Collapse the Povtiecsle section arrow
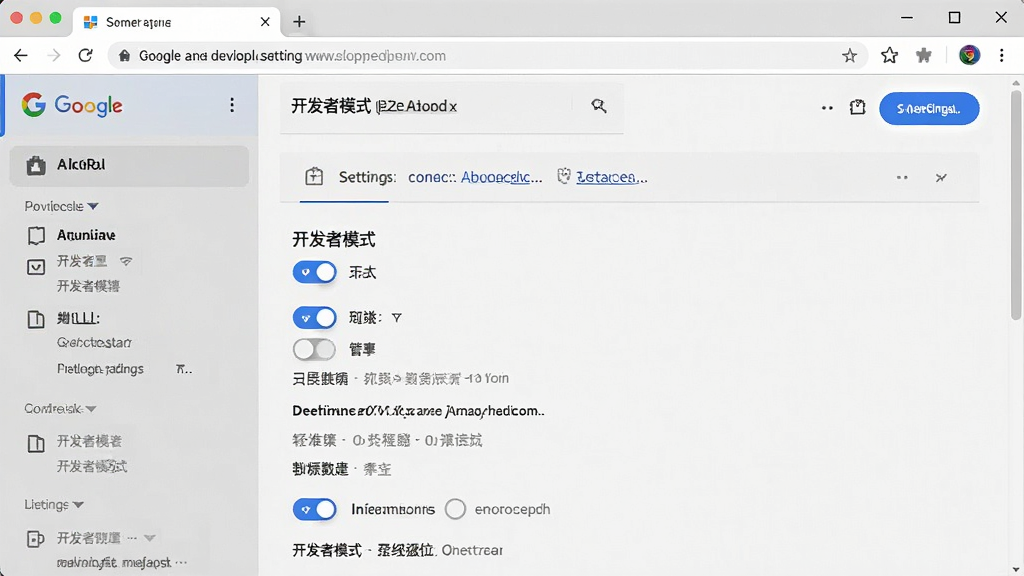The width and height of the screenshot is (1024, 576). tap(93, 206)
